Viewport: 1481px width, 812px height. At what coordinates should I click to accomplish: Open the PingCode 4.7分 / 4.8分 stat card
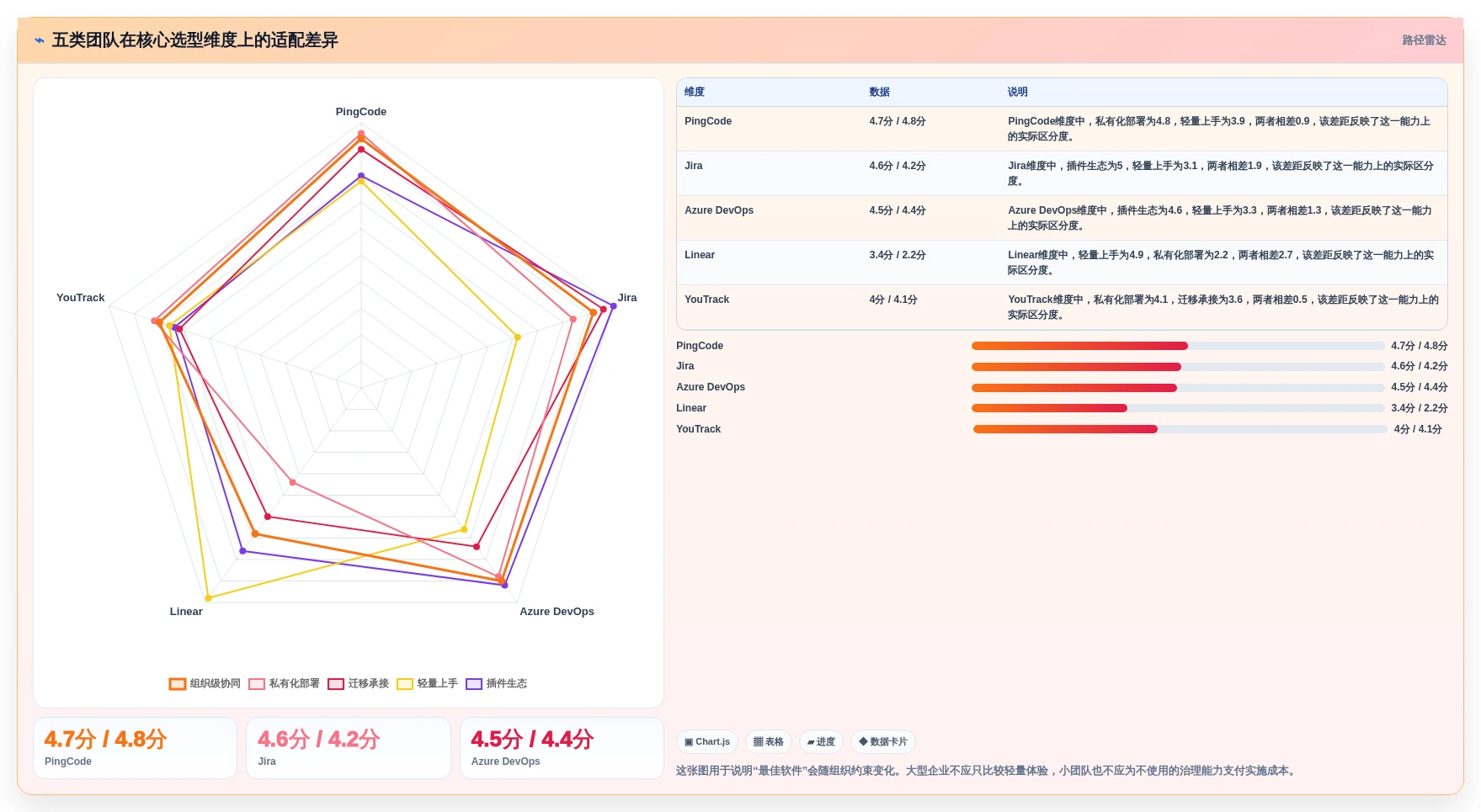click(x=135, y=748)
